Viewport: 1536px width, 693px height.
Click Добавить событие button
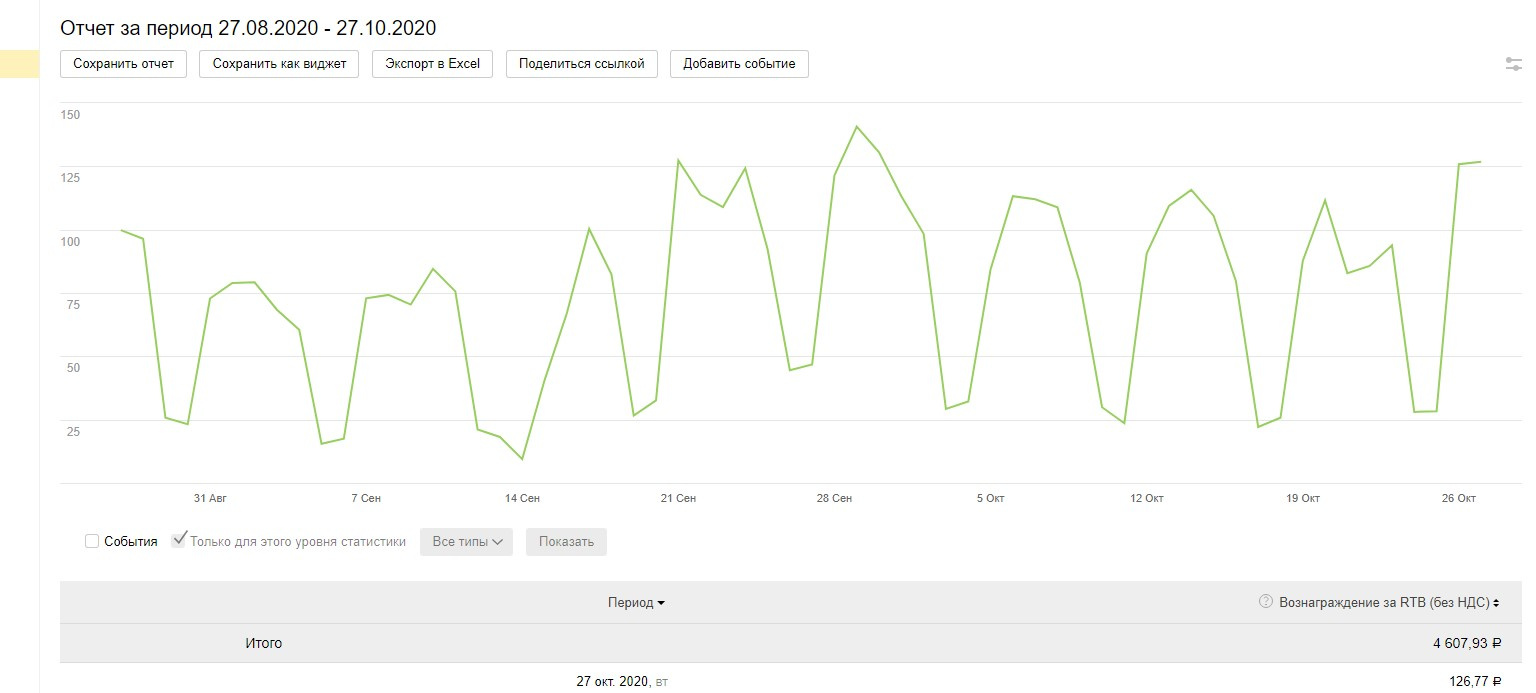coord(739,64)
